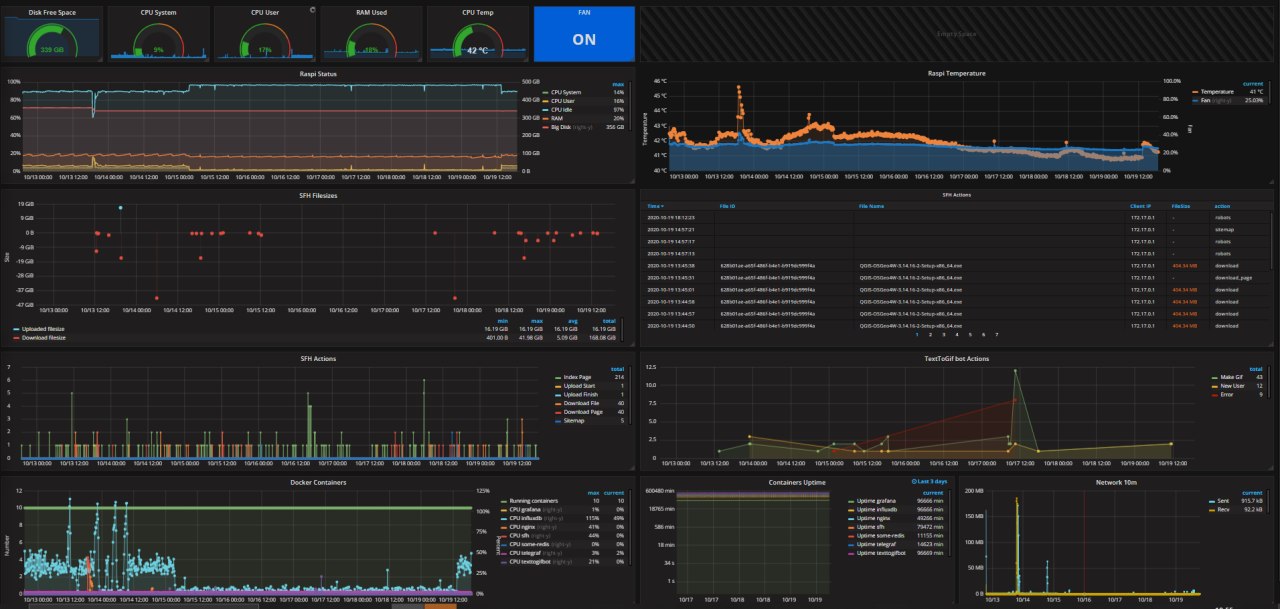Sort Docker Containers legend by max column
Image resolution: width=1280 pixels, height=609 pixels.
click(592, 493)
